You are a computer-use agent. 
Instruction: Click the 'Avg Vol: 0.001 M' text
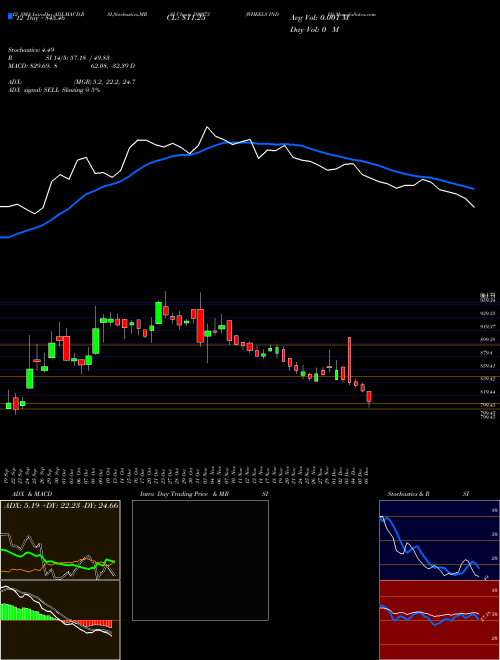click(319, 18)
